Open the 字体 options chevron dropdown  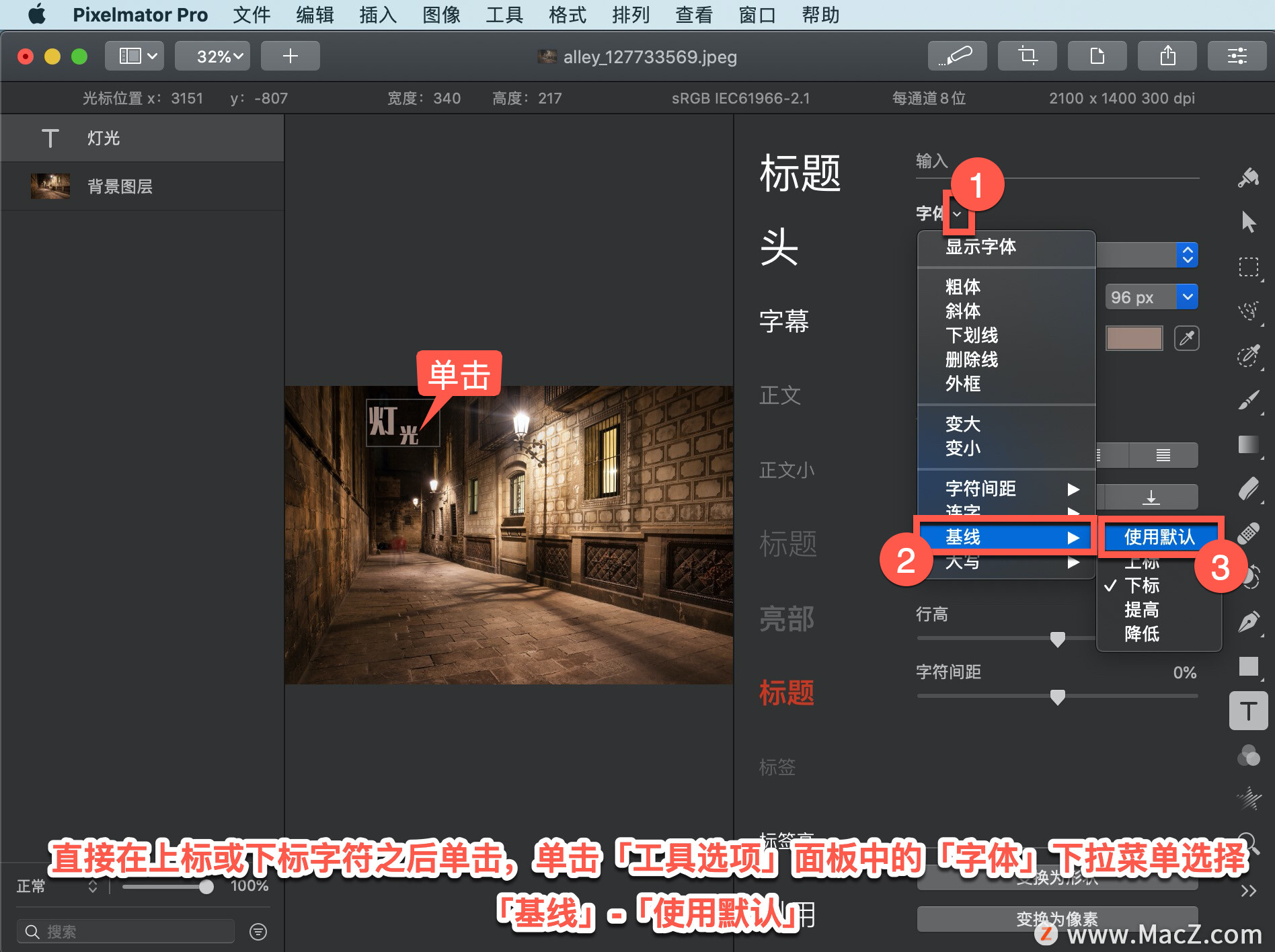coord(957,214)
